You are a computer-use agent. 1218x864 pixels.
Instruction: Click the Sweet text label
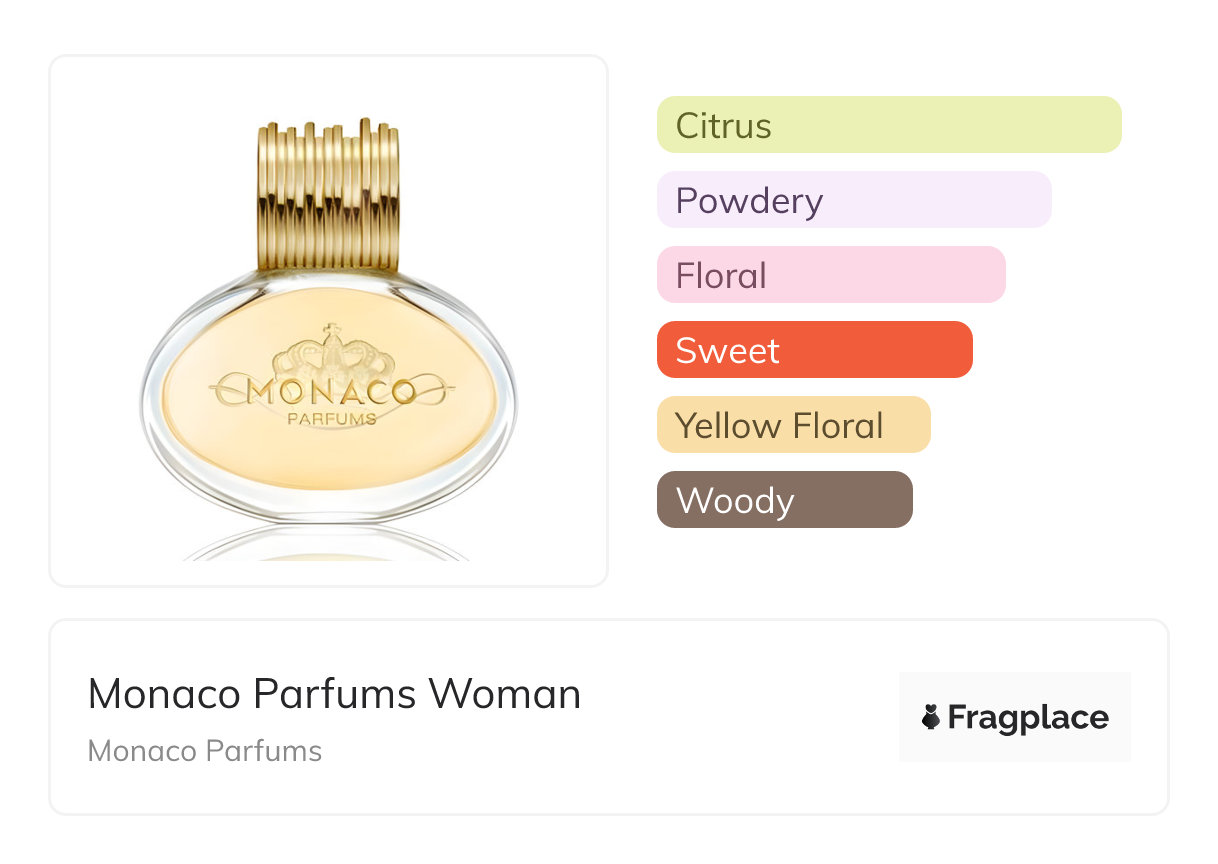[727, 351]
